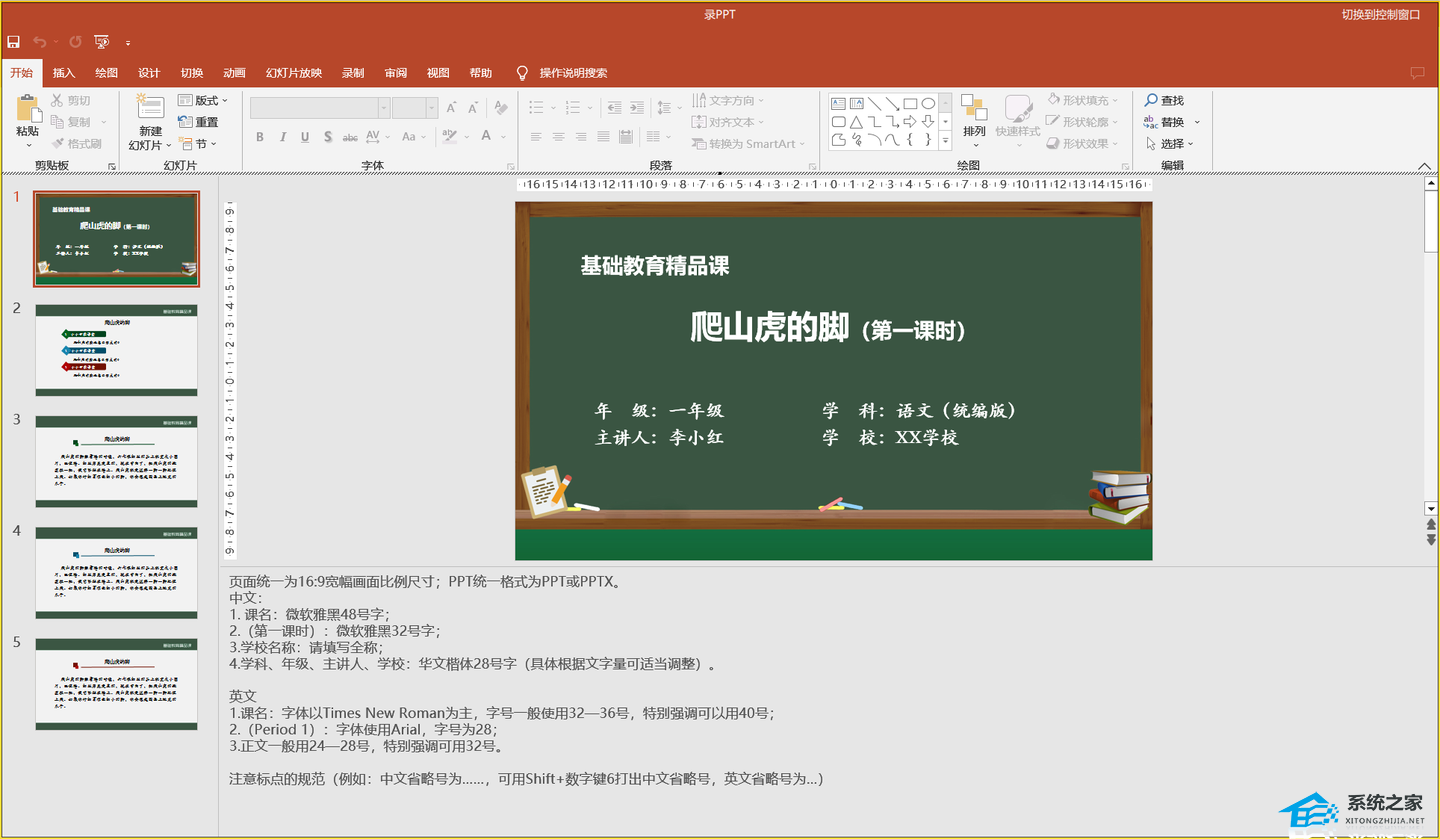Open the Select (选择) dropdown

pyautogui.click(x=1169, y=144)
